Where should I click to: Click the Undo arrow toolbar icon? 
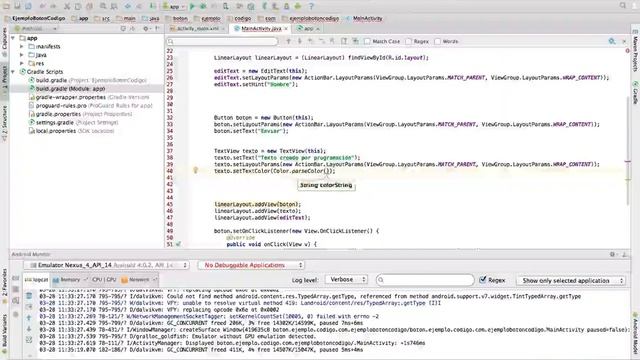point(42,6)
